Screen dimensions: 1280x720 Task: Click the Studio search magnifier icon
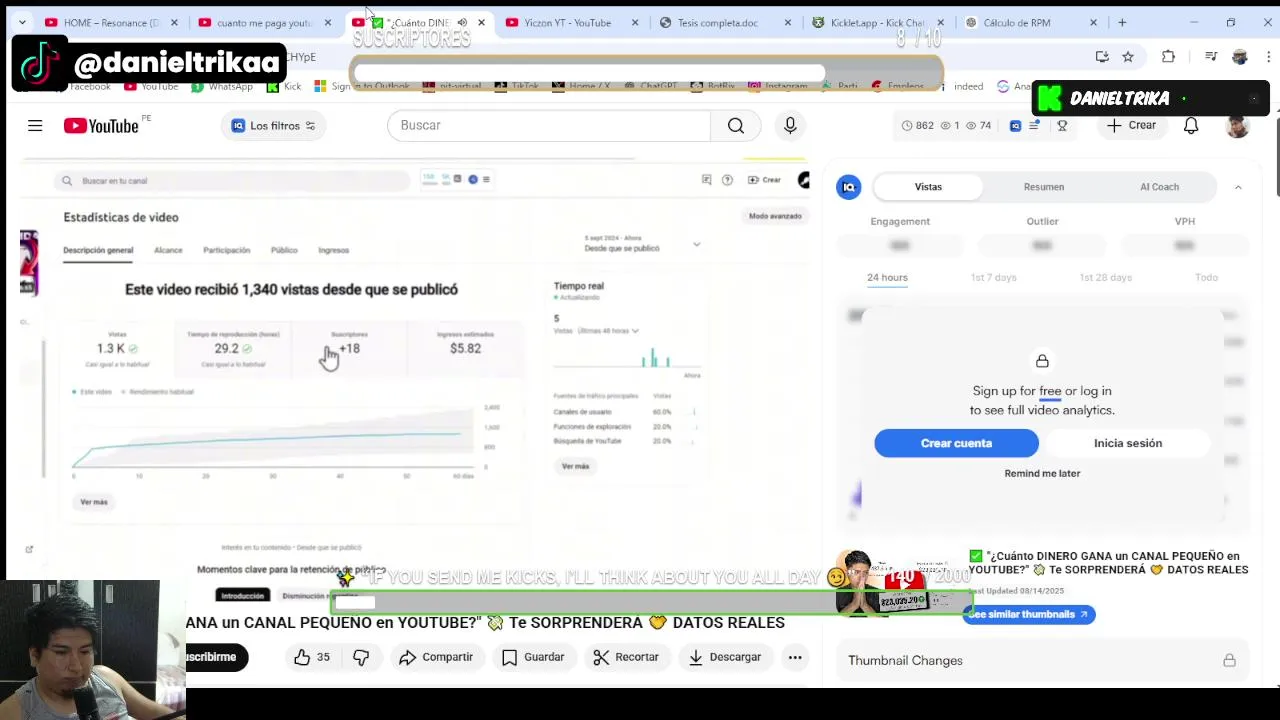(x=67, y=181)
